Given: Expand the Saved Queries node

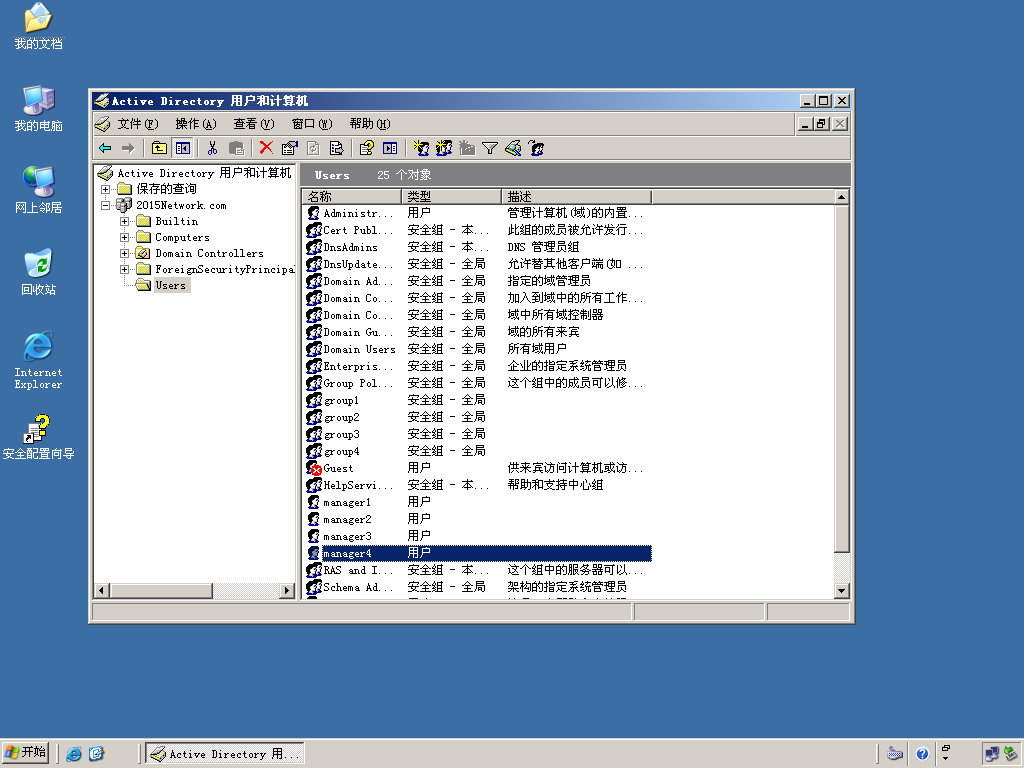Looking at the screenshot, I should (x=105, y=189).
